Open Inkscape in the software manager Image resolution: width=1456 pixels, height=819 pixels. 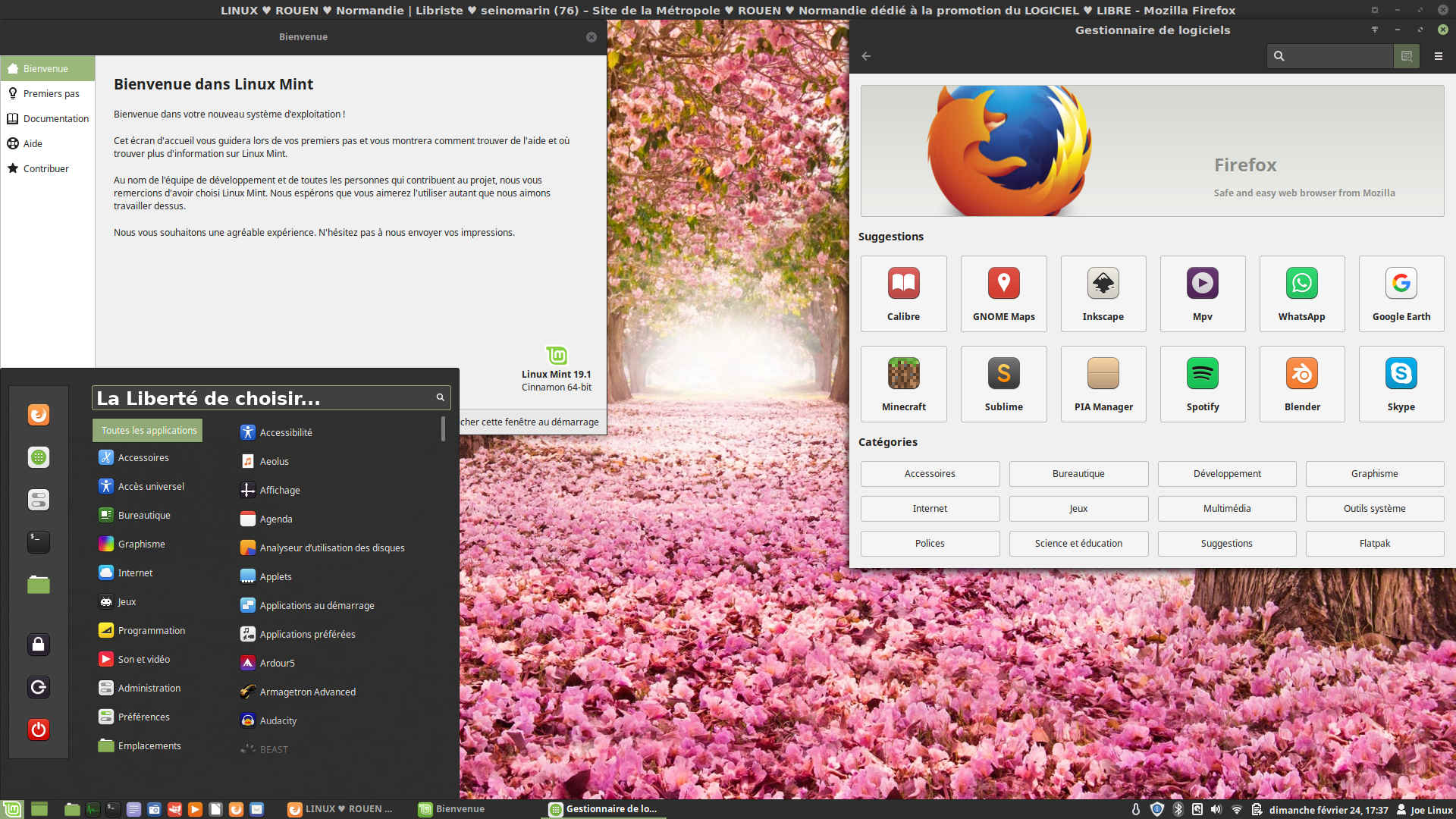pyautogui.click(x=1103, y=293)
